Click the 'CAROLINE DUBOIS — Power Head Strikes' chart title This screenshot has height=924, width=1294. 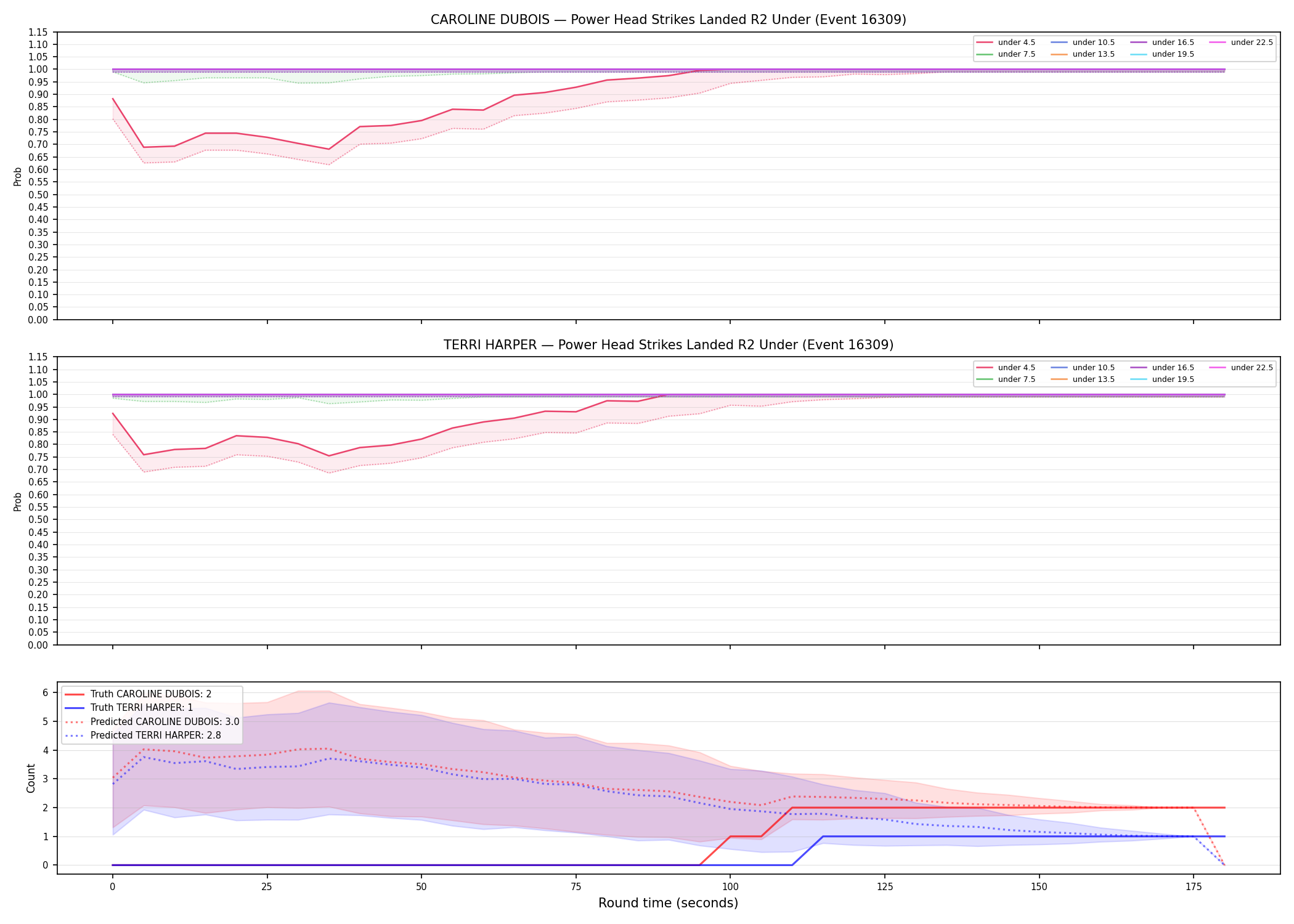pos(668,20)
